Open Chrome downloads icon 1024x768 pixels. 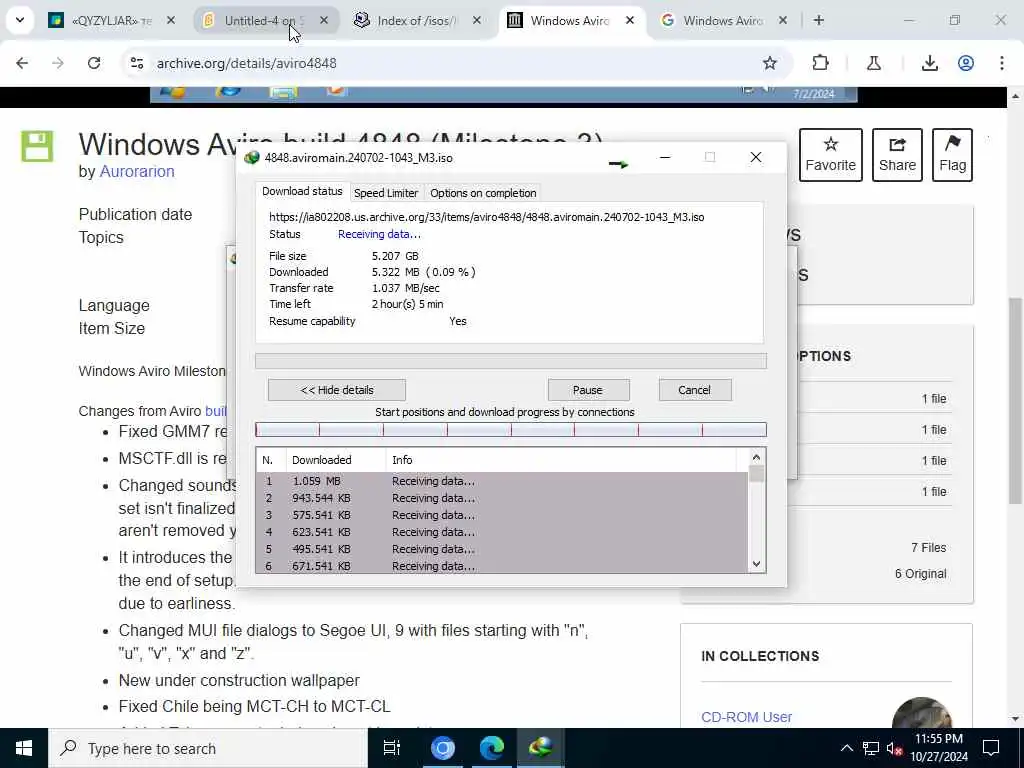[x=930, y=63]
